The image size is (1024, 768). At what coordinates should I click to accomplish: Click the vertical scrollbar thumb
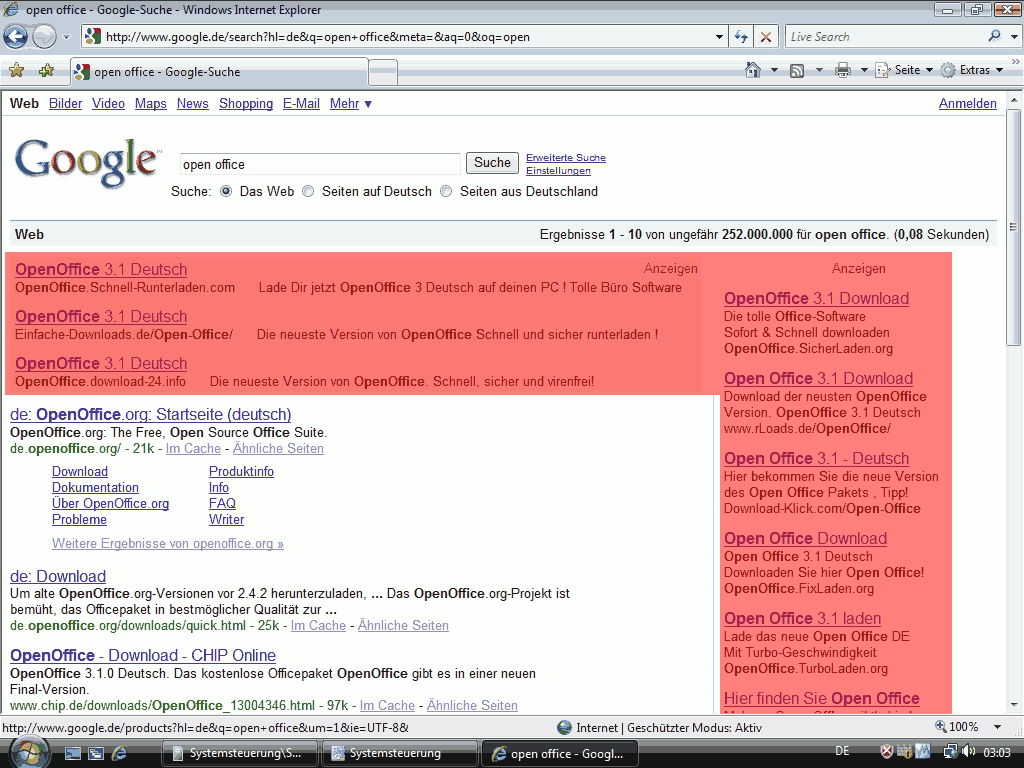pos(1014,227)
